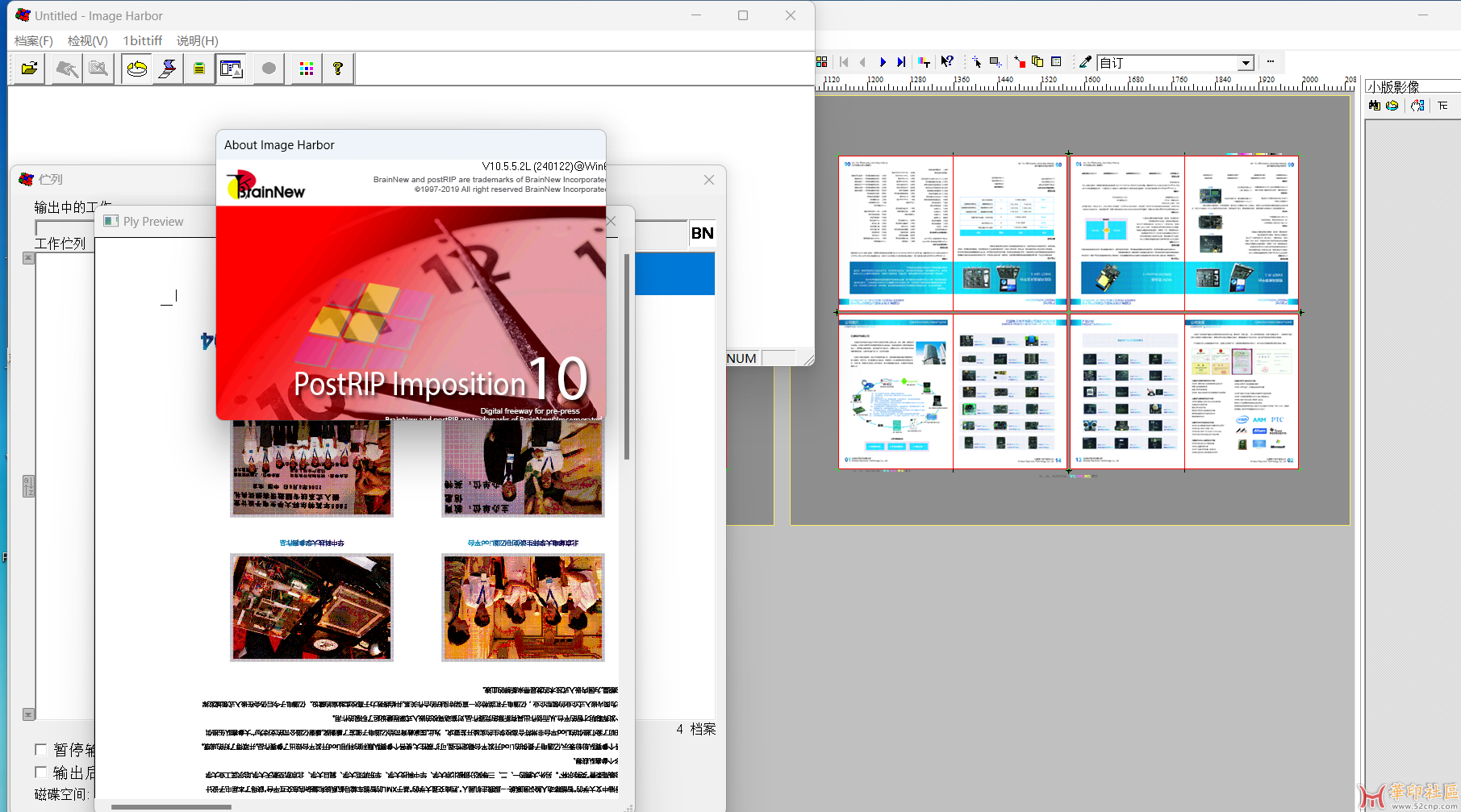Click the rotate icon in 小版影像 panel

click(1392, 106)
